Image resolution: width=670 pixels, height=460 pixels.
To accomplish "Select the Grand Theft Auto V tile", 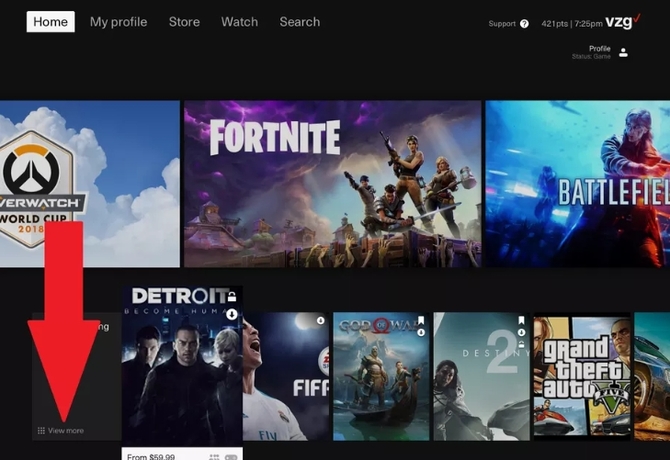I will [582, 376].
